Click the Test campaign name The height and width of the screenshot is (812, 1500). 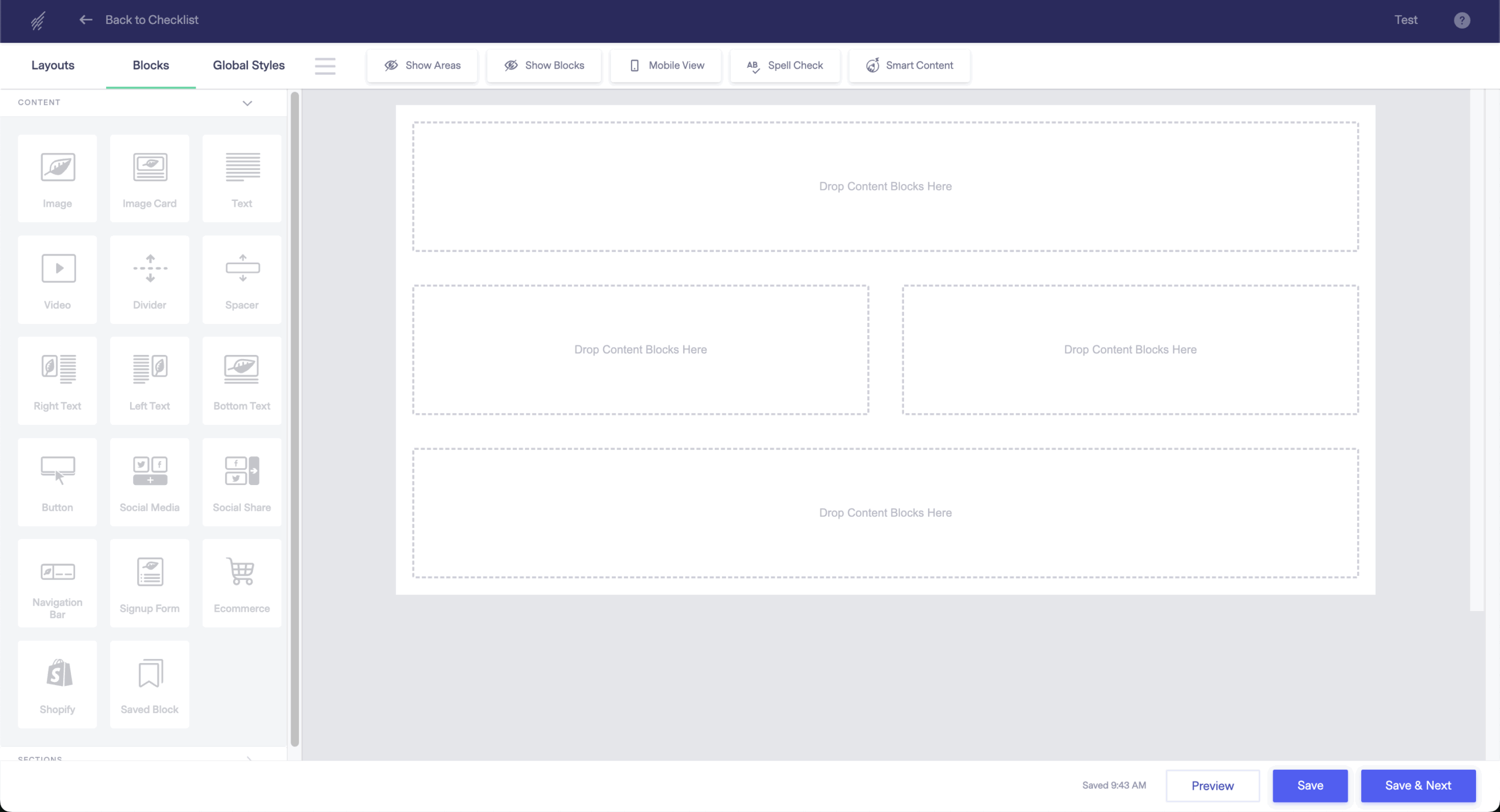coord(1406,20)
